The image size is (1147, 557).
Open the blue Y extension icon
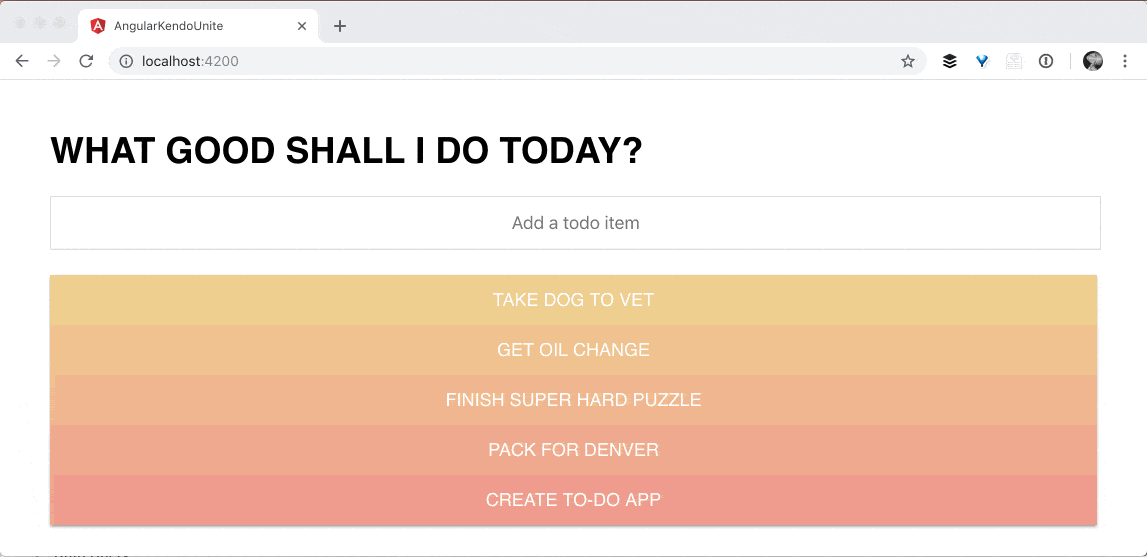tap(982, 61)
